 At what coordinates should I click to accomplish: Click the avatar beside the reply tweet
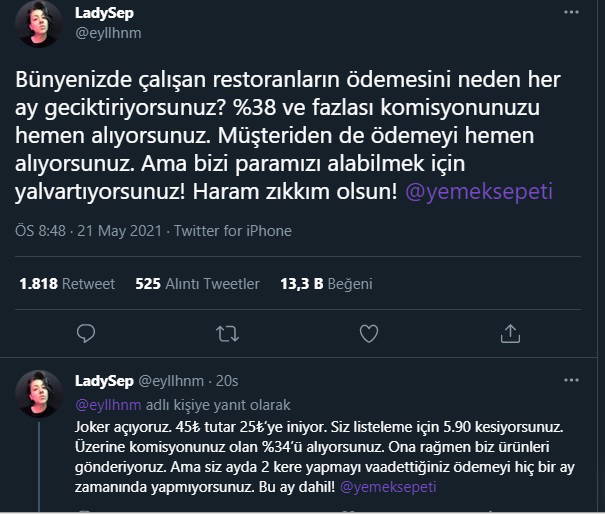(40, 394)
